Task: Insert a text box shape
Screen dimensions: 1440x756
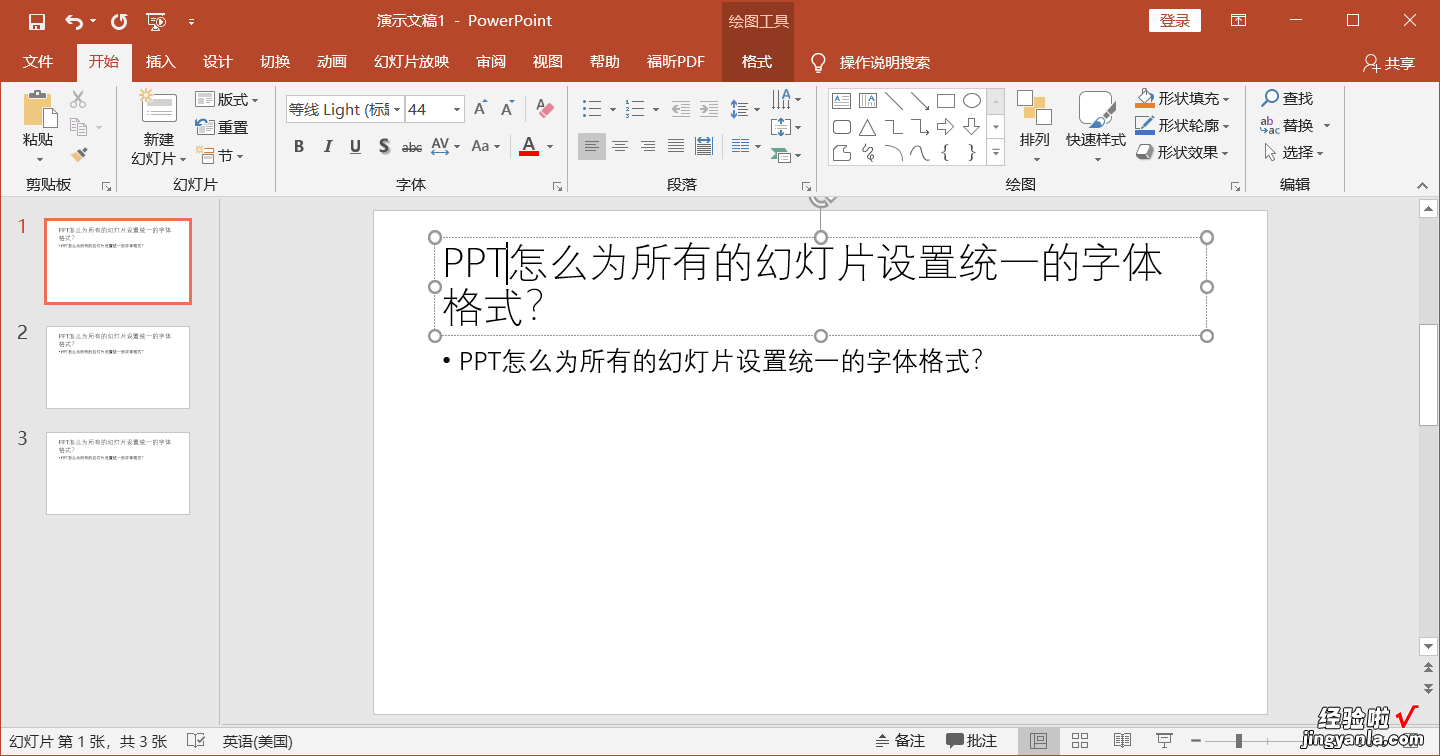Action: (841, 101)
